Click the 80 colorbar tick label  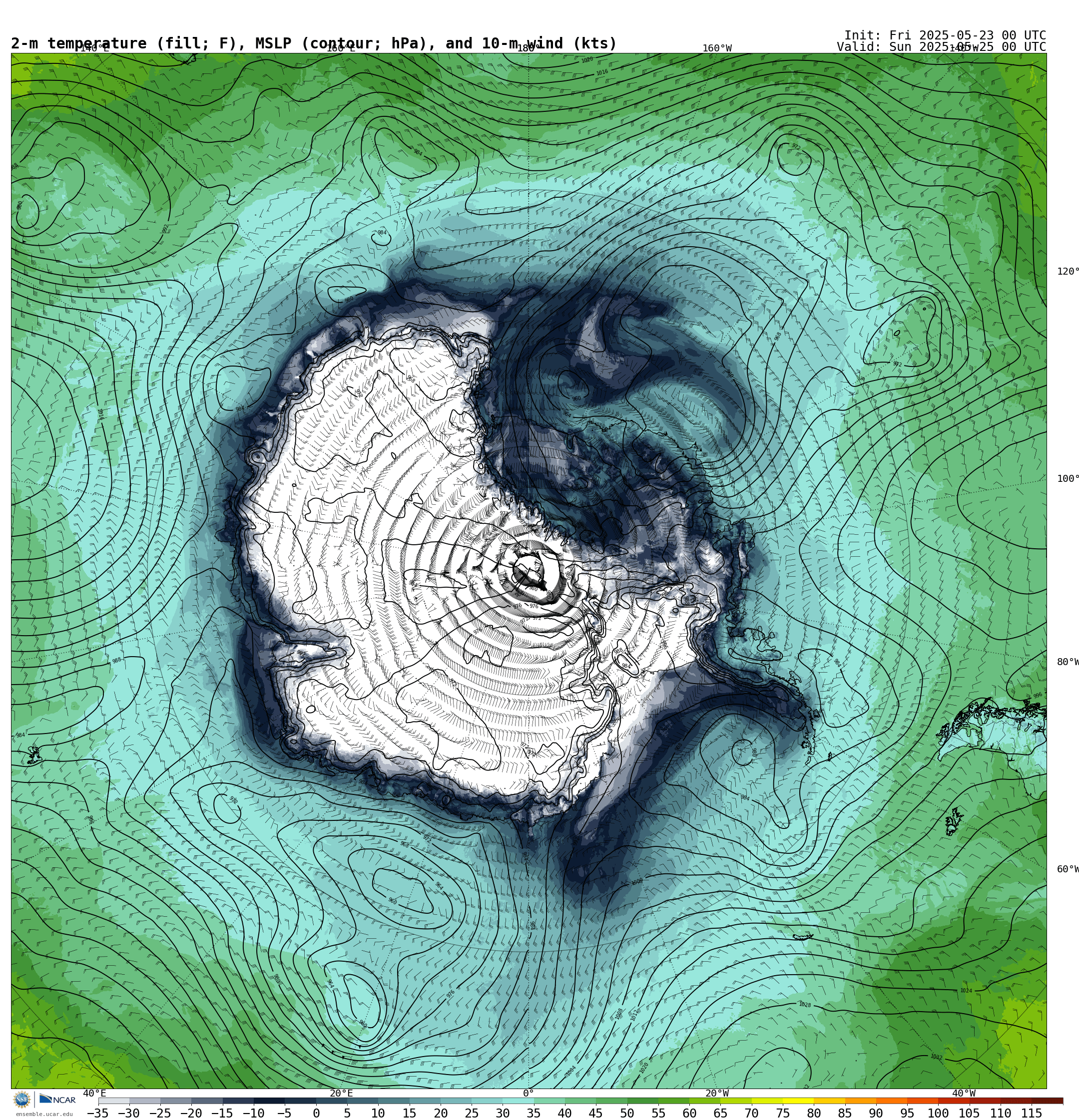coord(814,1113)
